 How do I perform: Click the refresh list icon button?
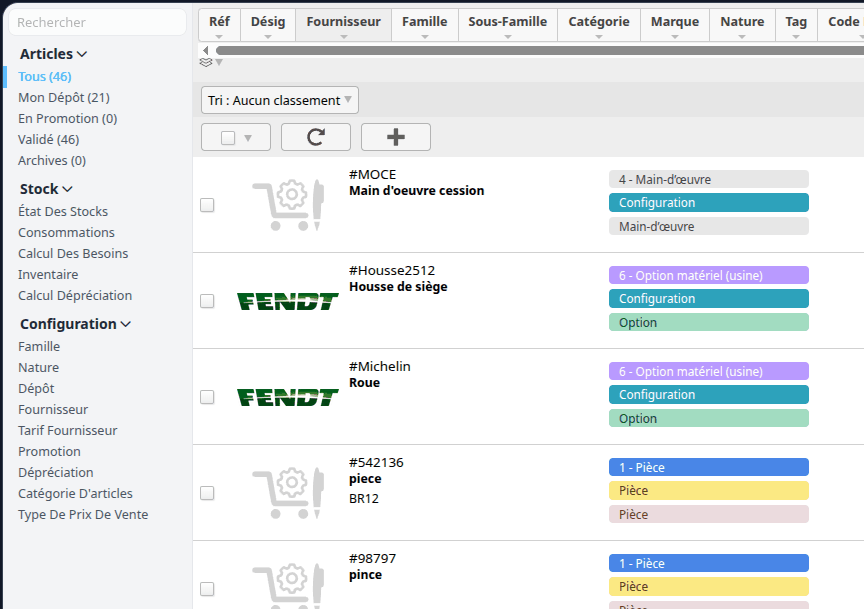point(316,137)
